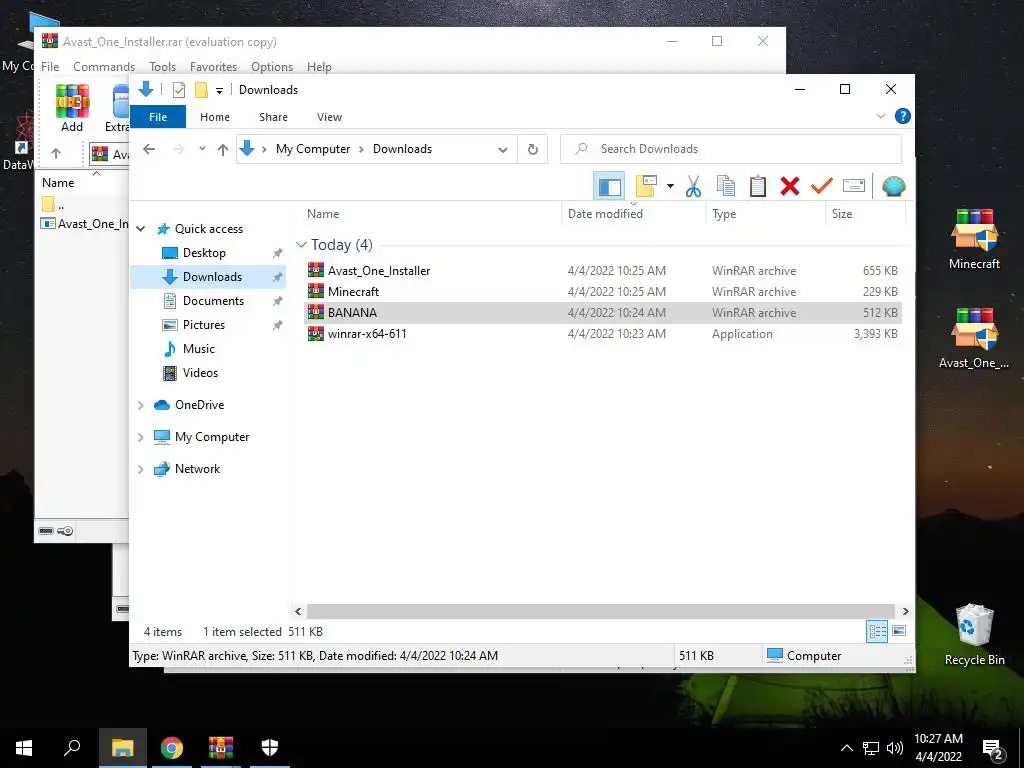Click the new folder toolbar icon
Image resolution: width=1024 pixels, height=768 pixels.
pos(646,187)
